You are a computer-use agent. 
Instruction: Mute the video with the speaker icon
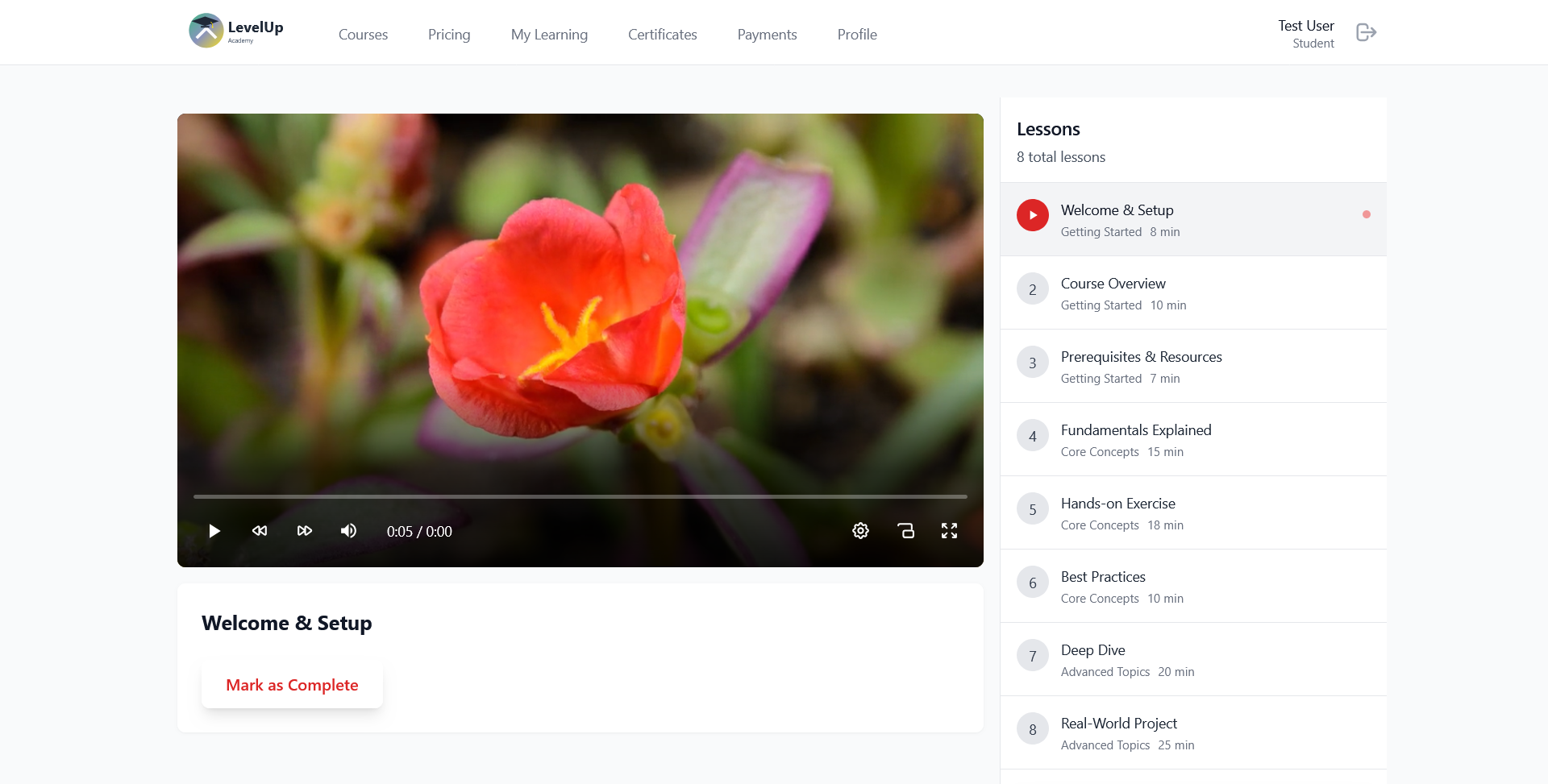[x=348, y=531]
